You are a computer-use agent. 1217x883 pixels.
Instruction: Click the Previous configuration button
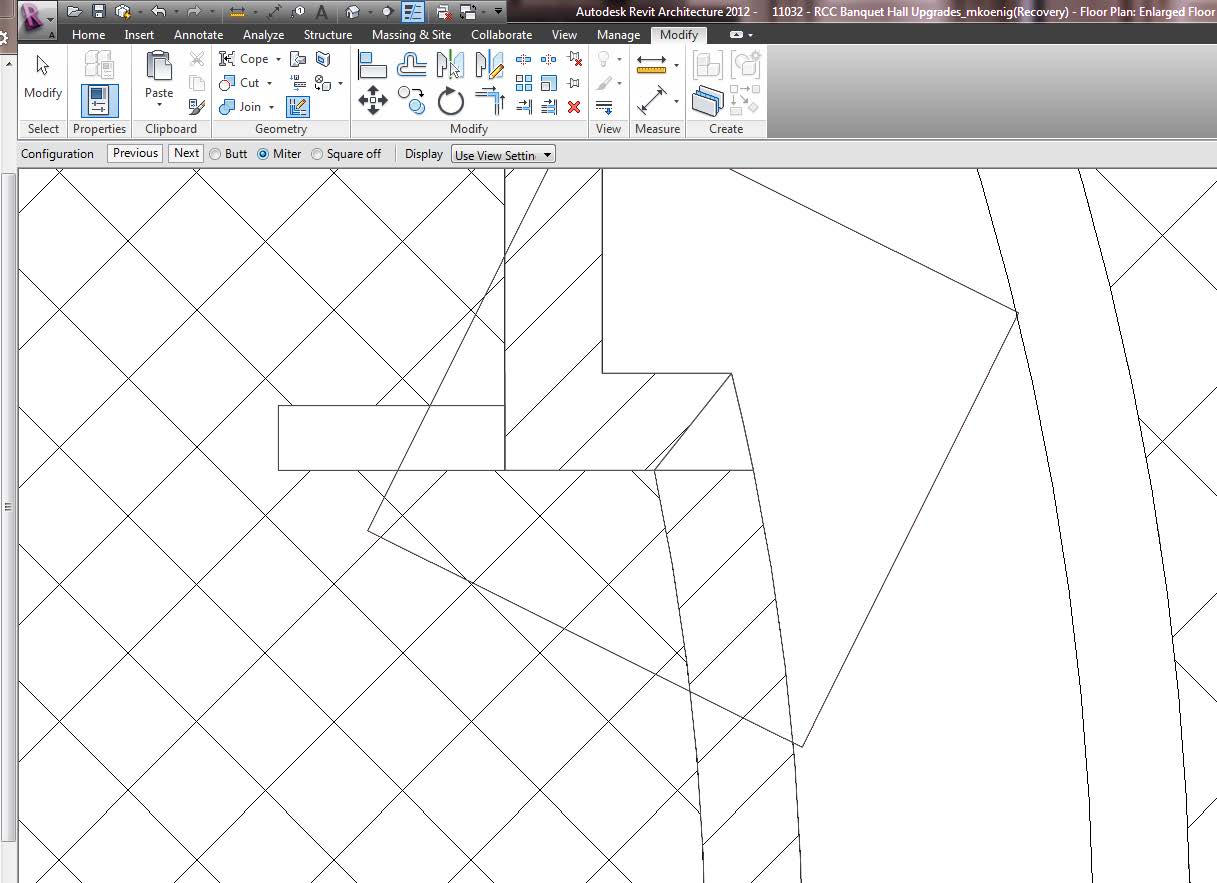pyautogui.click(x=135, y=153)
